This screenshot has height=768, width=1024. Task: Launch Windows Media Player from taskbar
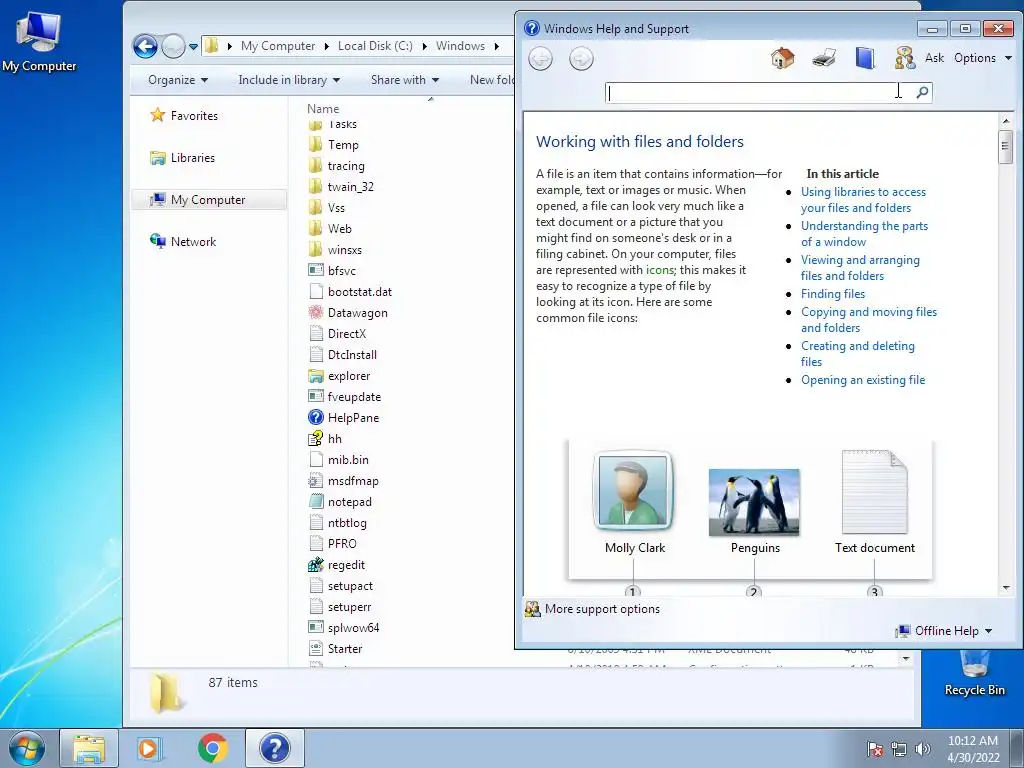pyautogui.click(x=148, y=748)
